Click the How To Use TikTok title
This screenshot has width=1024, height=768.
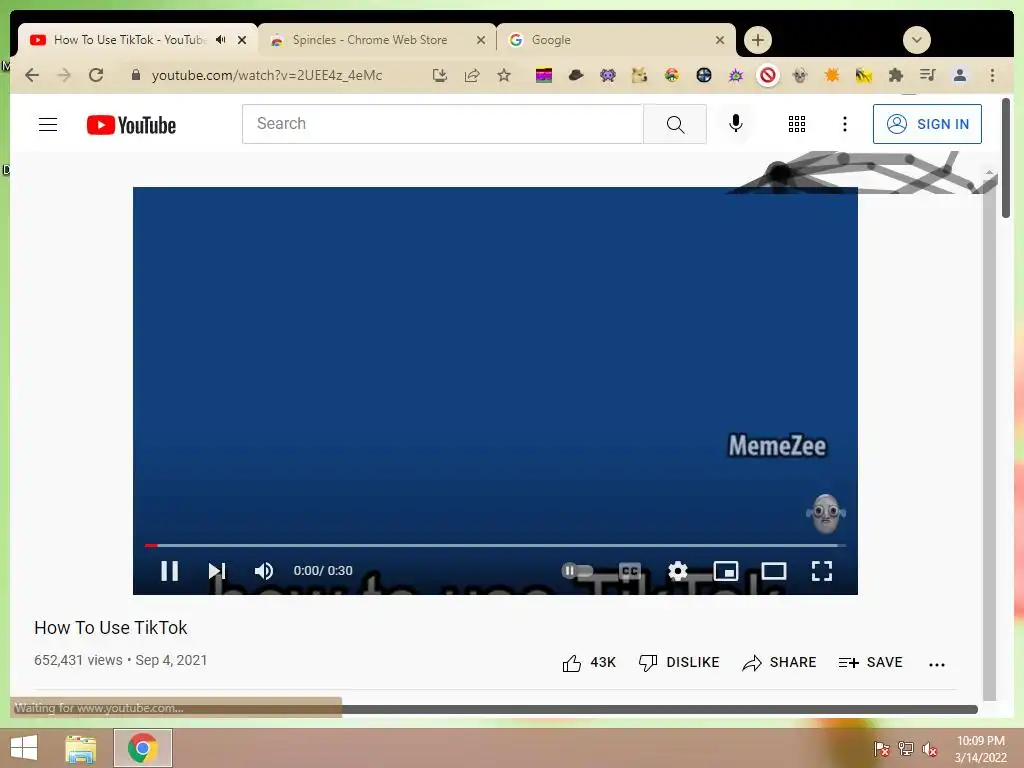pos(110,628)
